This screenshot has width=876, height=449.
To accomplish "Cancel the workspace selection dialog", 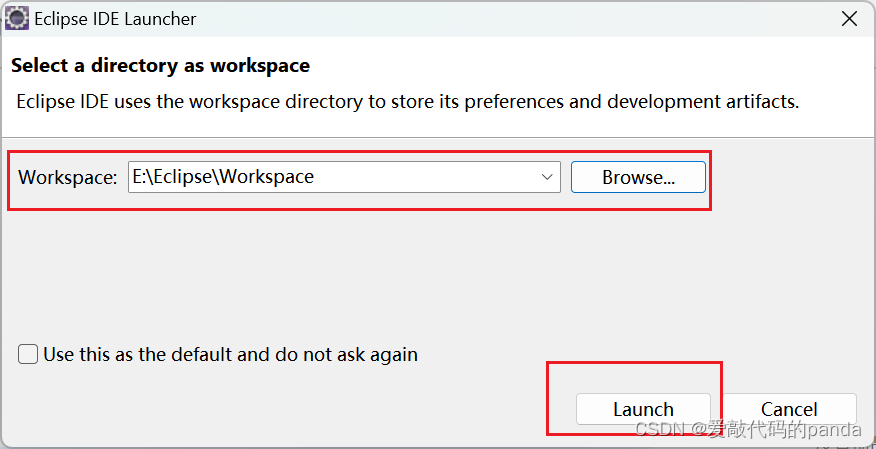I will tap(789, 409).
